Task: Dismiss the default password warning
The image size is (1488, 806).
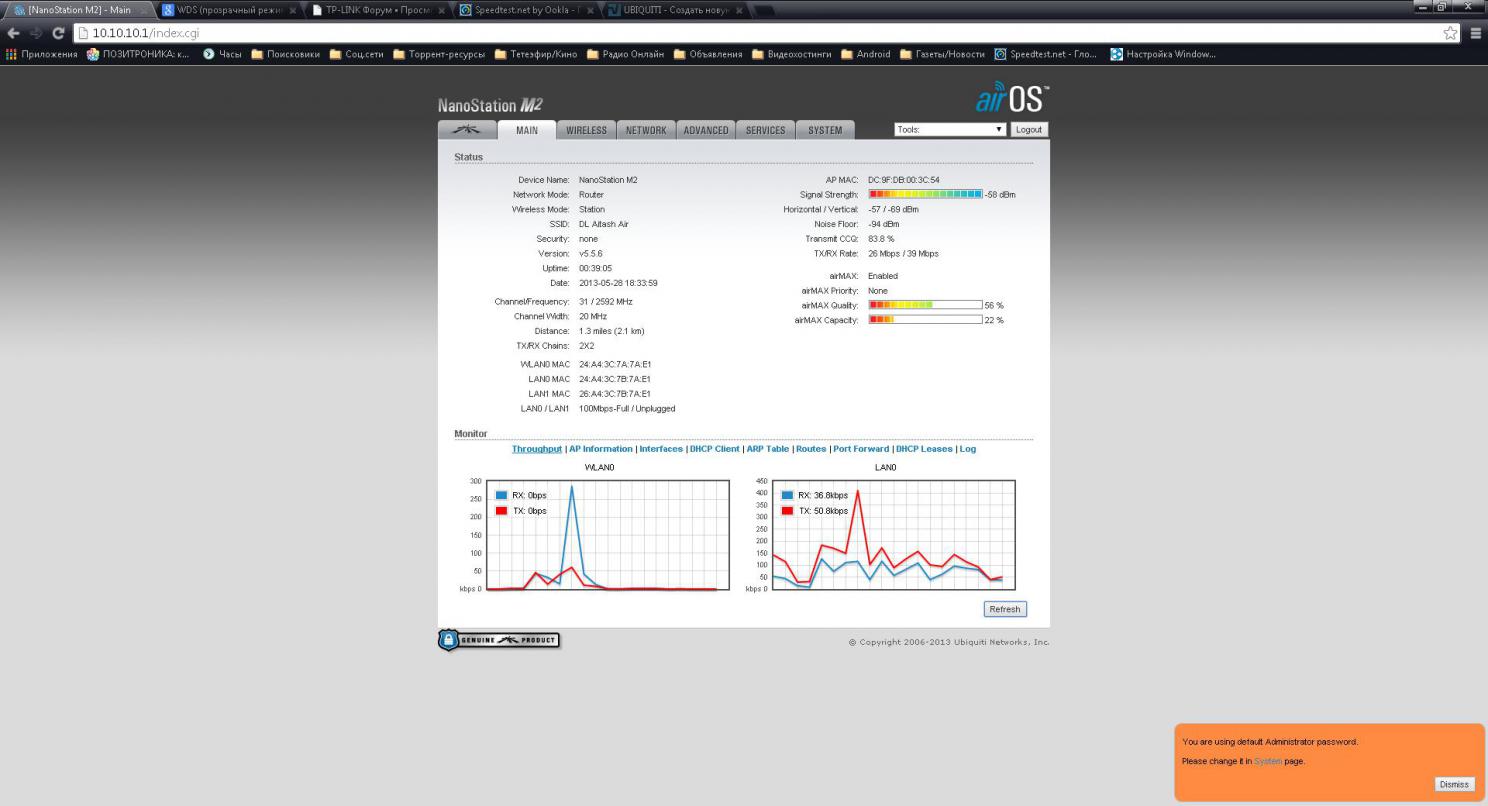Action: 1454,785
